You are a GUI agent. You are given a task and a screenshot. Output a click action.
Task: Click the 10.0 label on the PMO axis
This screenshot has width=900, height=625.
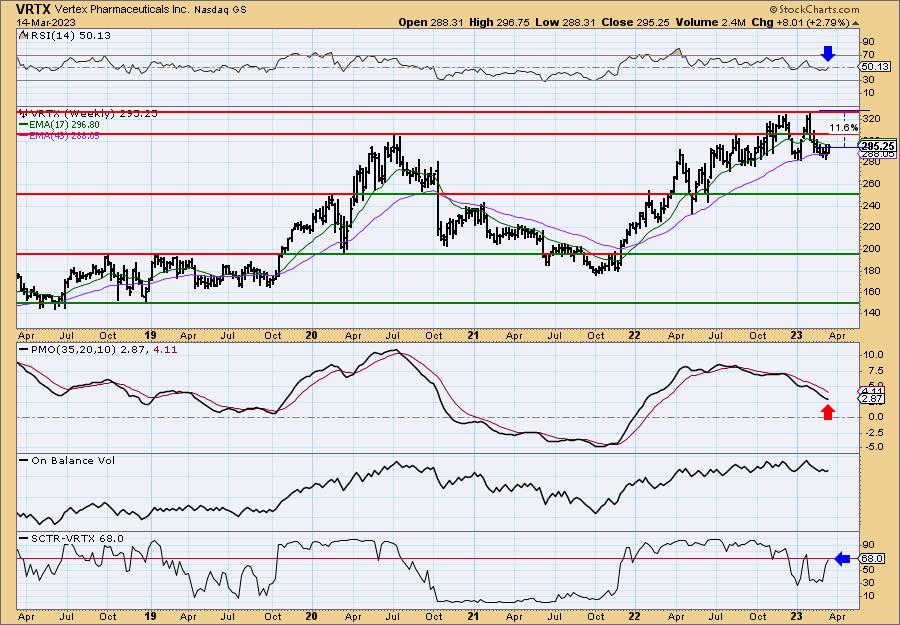(x=873, y=355)
